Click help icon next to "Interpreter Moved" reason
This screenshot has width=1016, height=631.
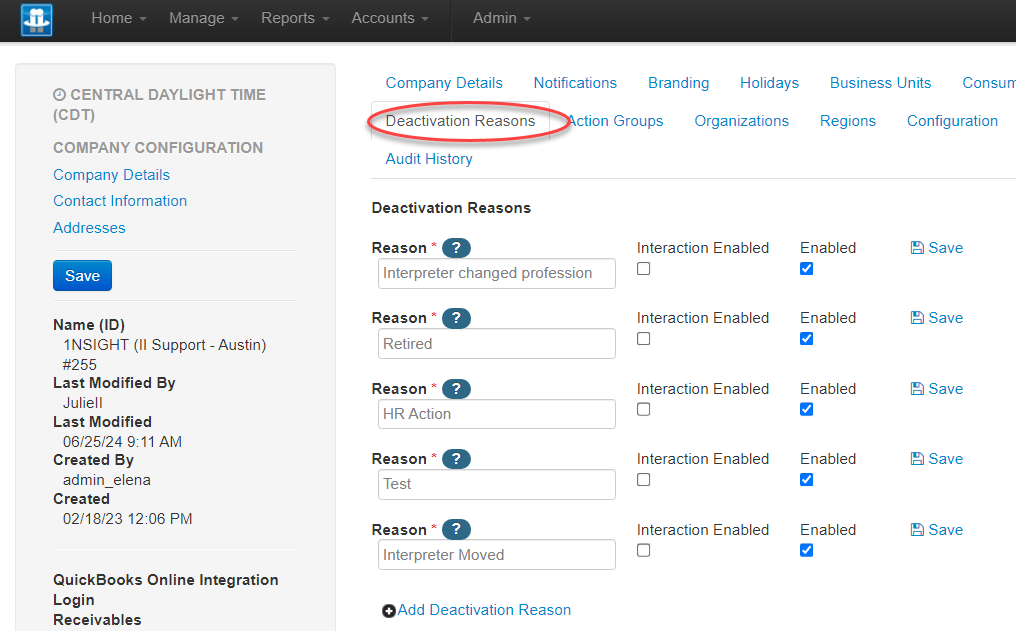456,529
